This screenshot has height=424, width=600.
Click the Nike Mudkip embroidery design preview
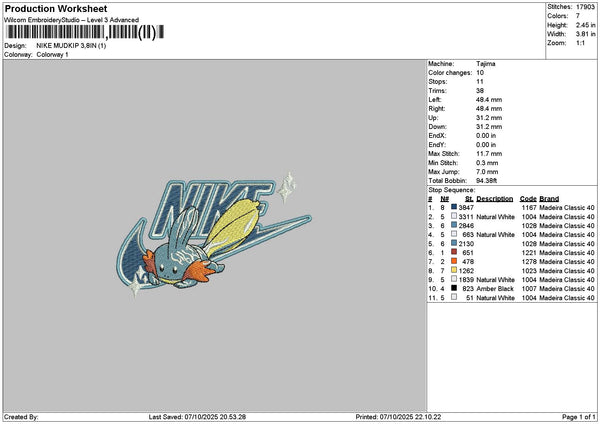pos(213,234)
